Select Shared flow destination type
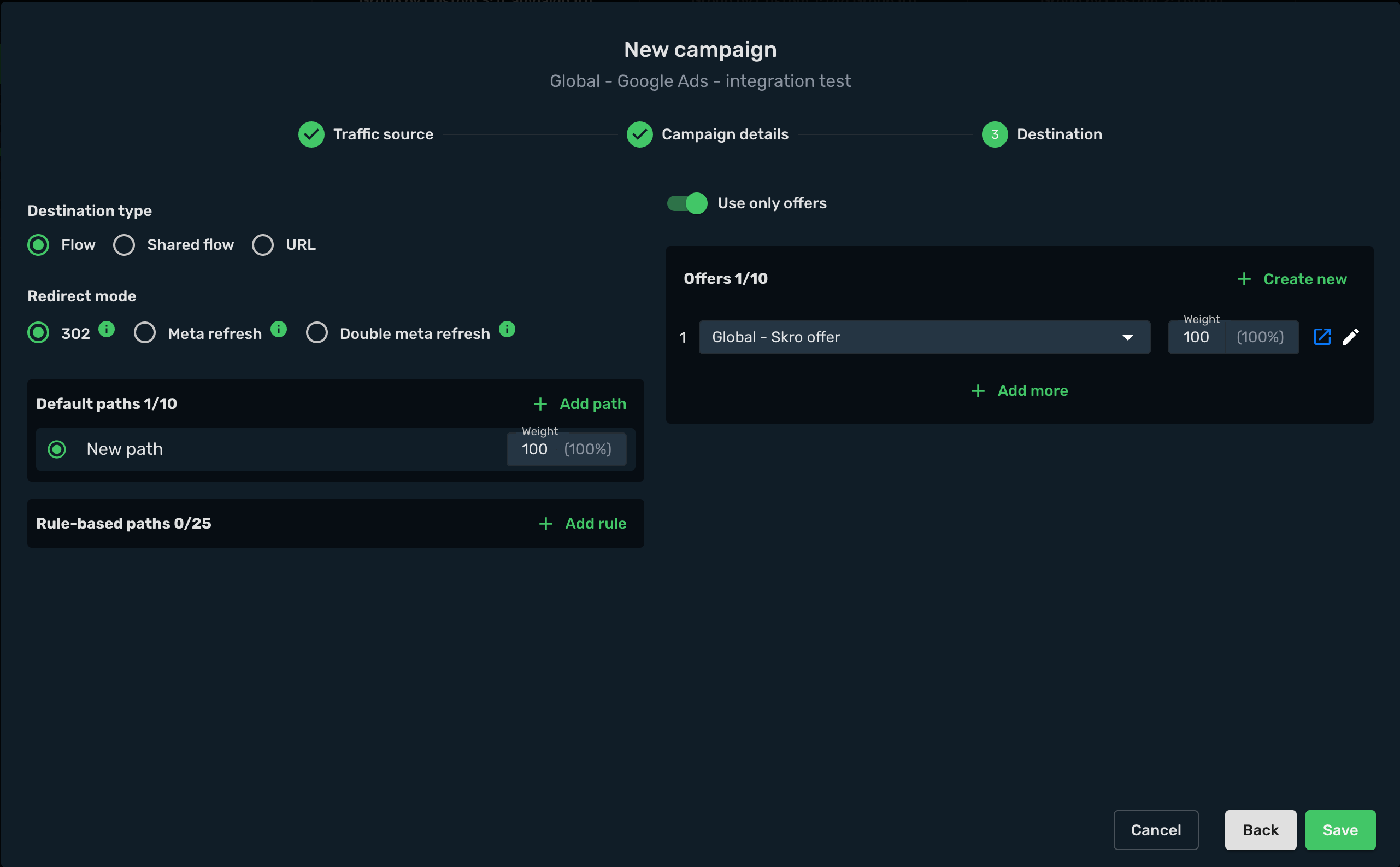1400x867 pixels. point(124,245)
